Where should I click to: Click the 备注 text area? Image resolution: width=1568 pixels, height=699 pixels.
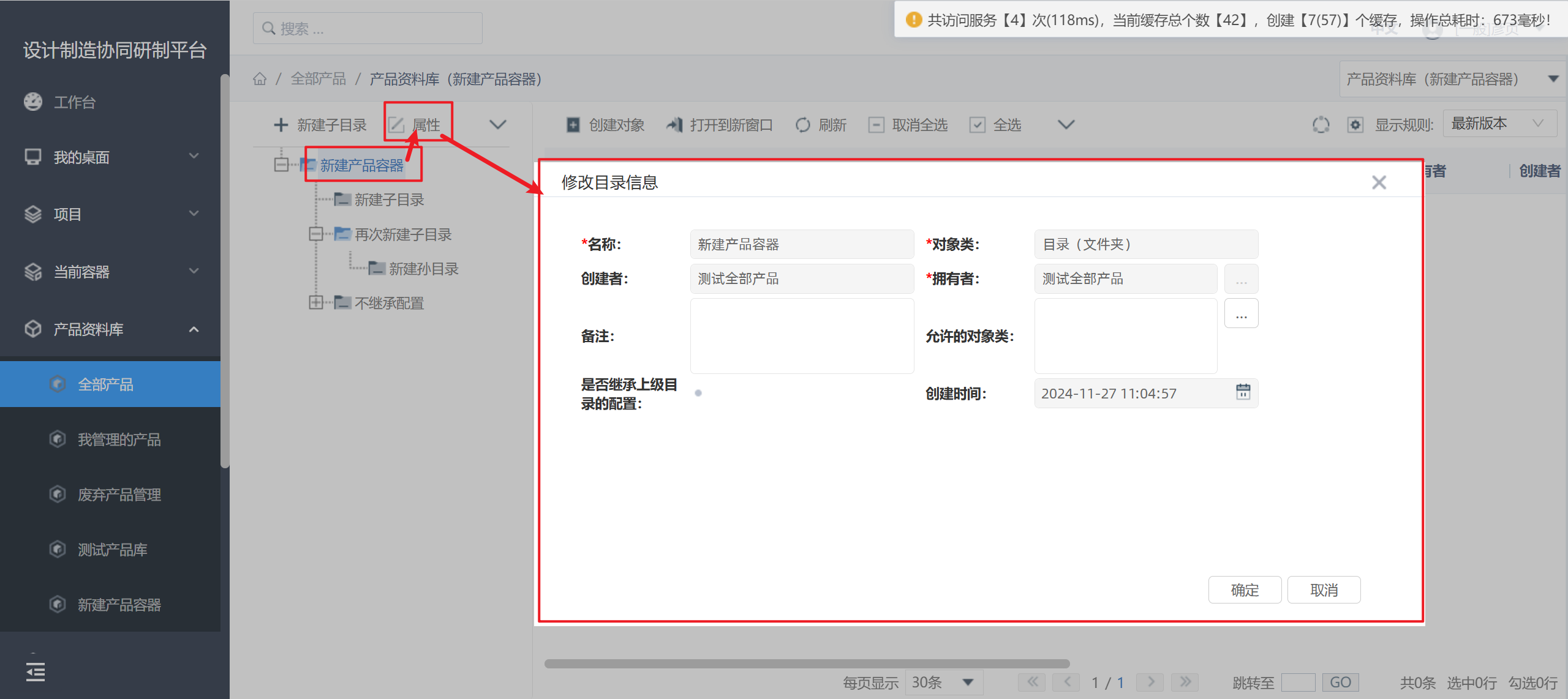(802, 336)
